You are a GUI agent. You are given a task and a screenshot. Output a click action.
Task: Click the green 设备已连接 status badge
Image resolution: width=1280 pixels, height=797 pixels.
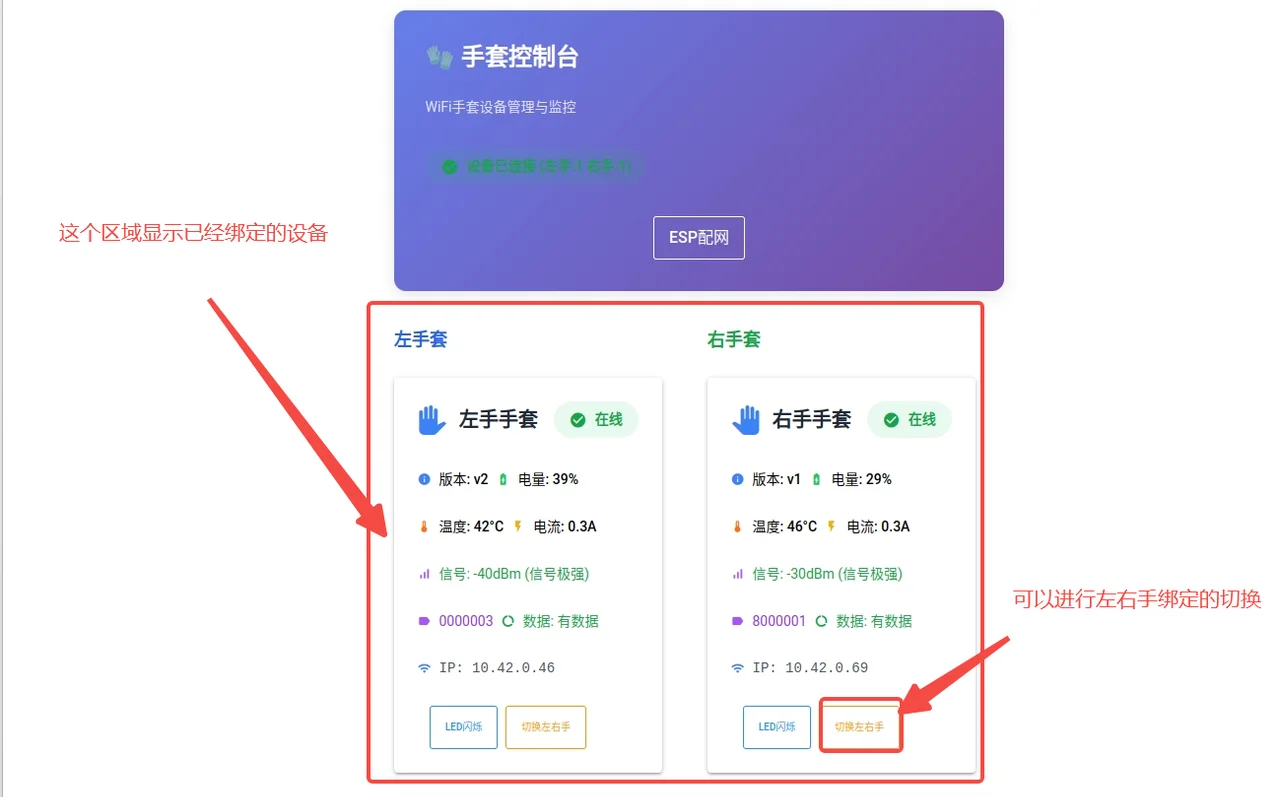[x=536, y=167]
